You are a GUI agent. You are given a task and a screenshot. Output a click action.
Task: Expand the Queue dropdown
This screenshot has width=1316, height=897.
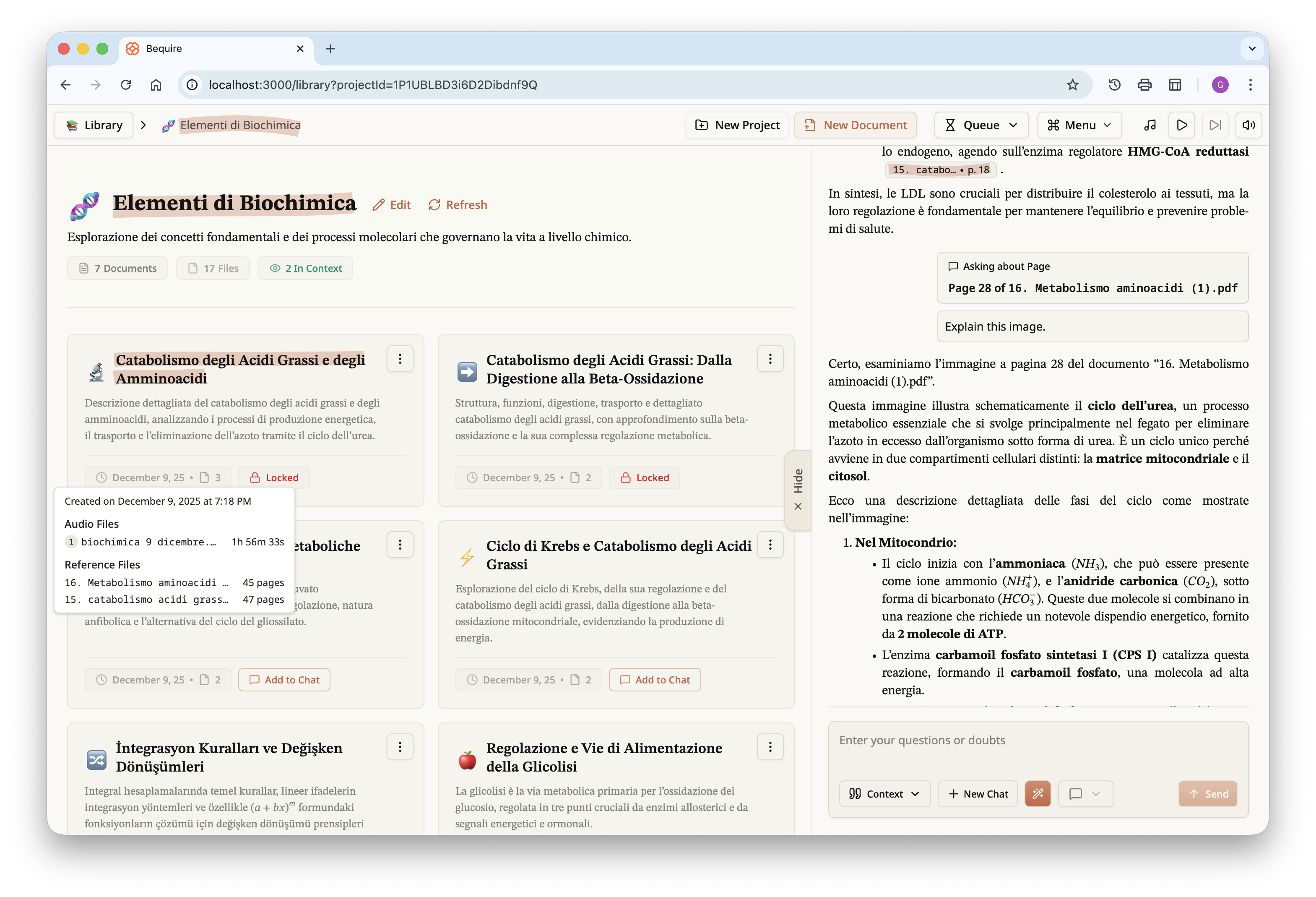tap(981, 125)
